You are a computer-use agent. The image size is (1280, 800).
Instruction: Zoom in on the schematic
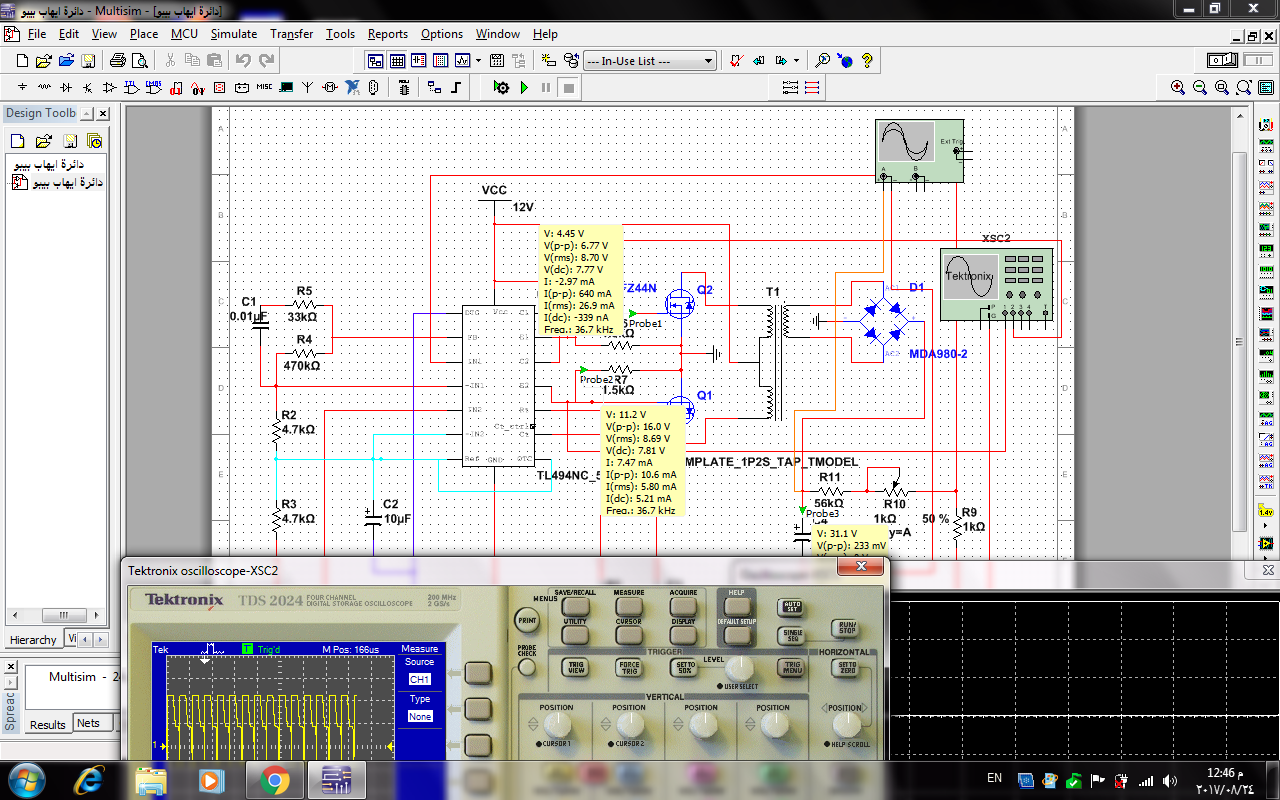[1178, 87]
